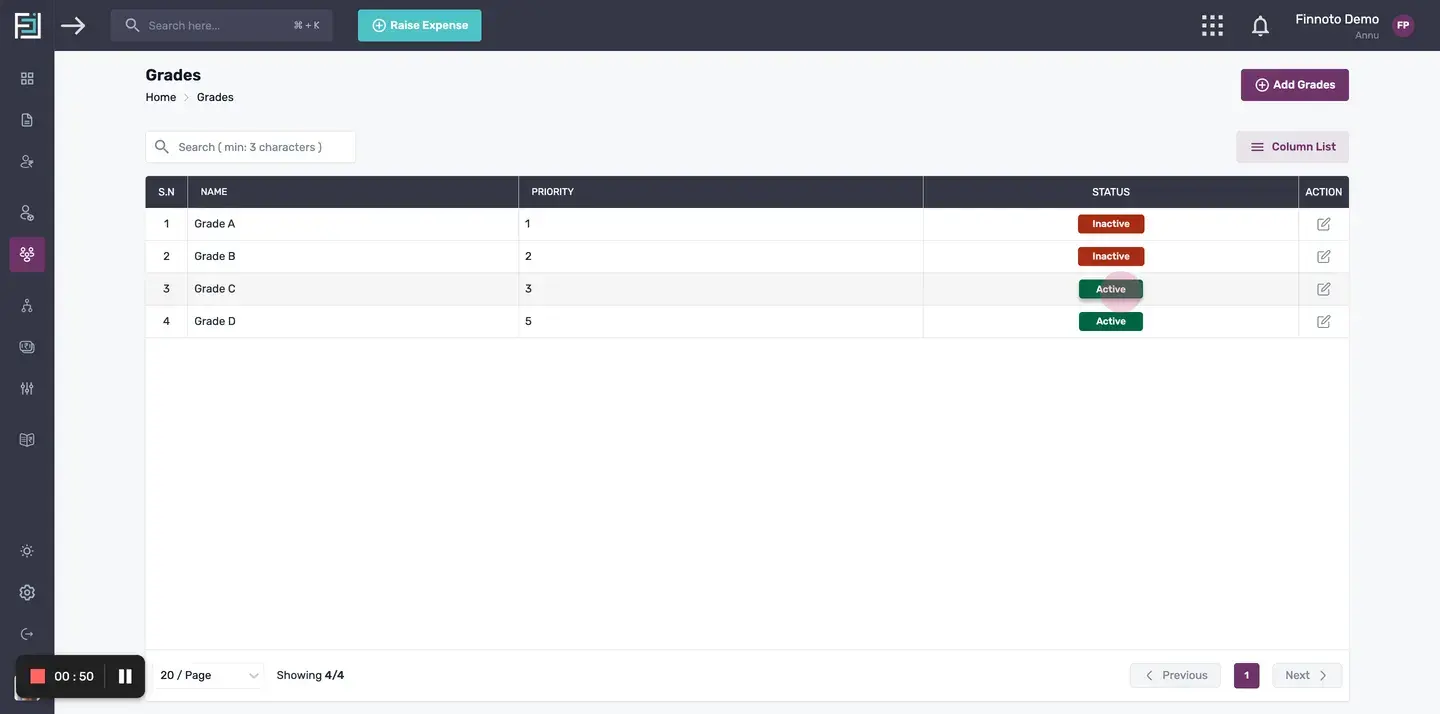
Task: Navigate to Home breadcrumb
Action: (x=161, y=97)
